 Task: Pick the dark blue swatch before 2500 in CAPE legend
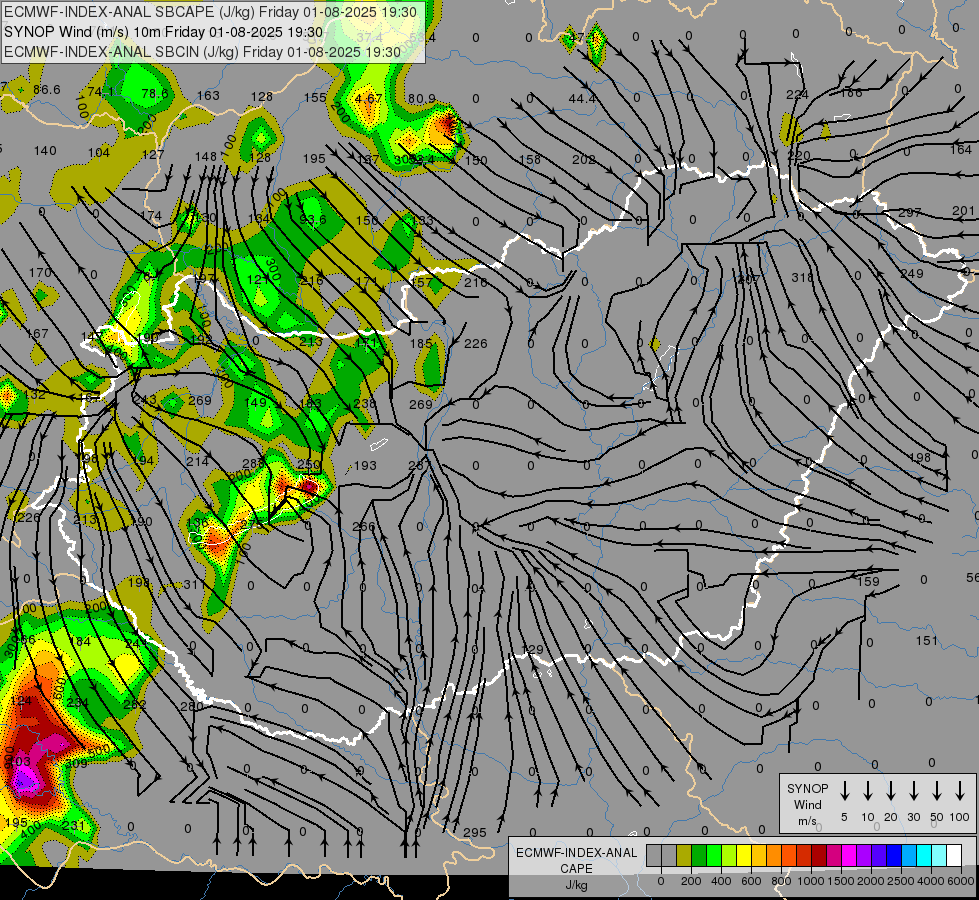click(893, 856)
